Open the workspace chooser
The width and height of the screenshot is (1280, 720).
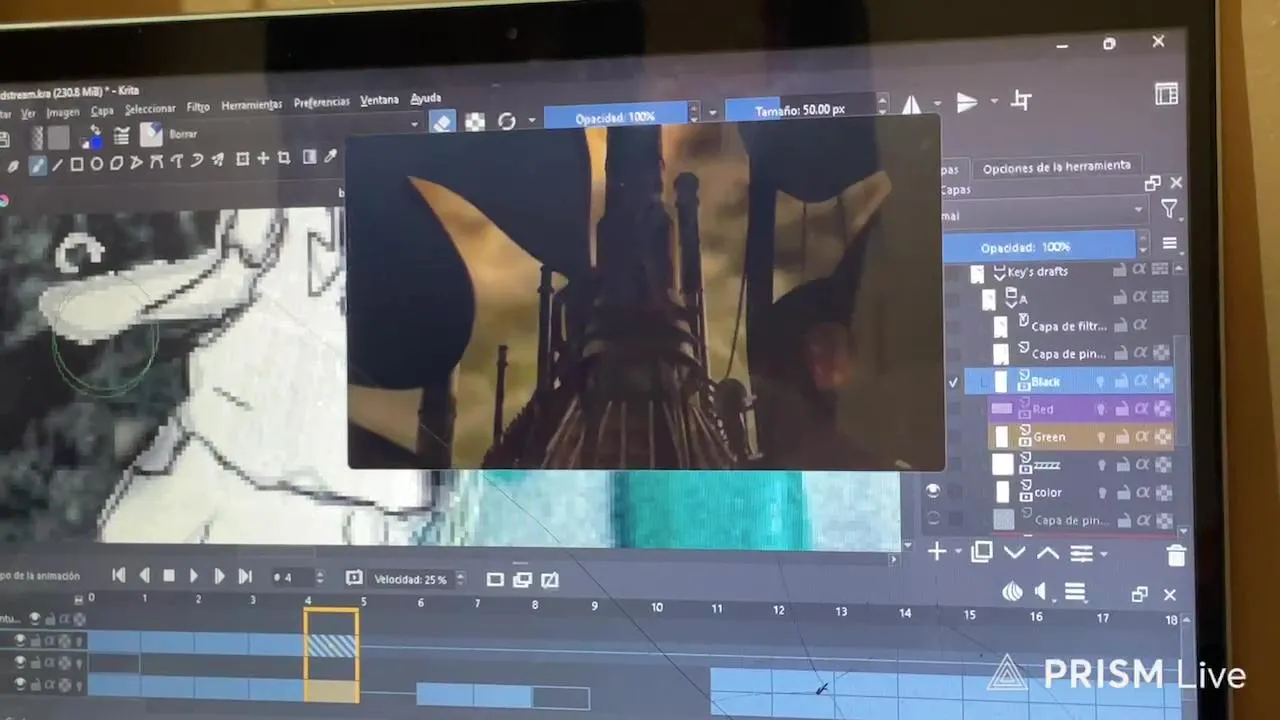pos(1166,94)
